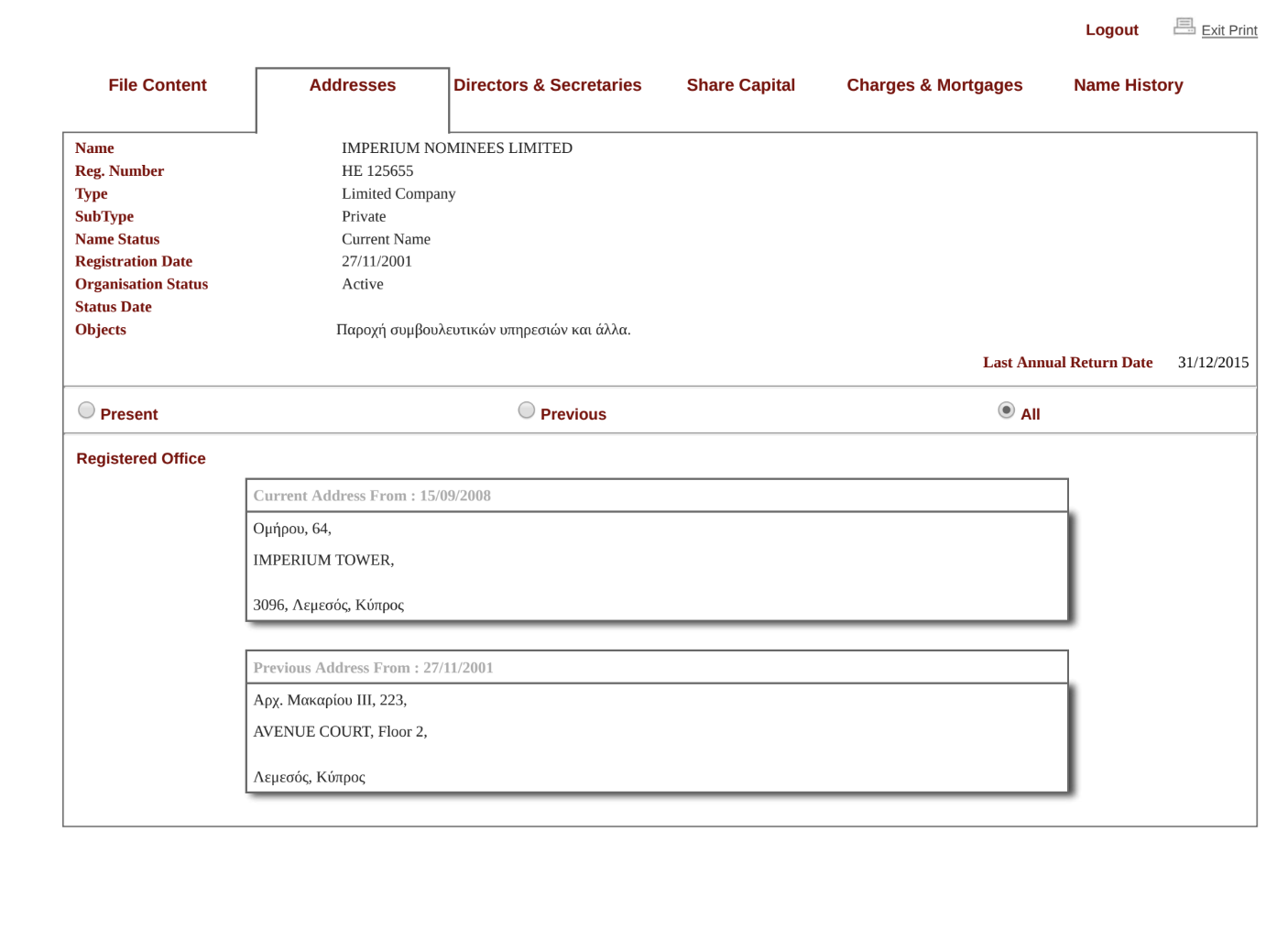Click the IMPERIUM TOWER address line
Image resolution: width=1288 pixels, height=929 pixels.
pyautogui.click(x=323, y=560)
